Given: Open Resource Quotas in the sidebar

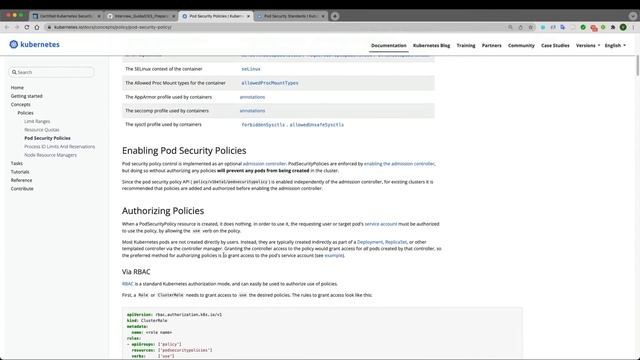Looking at the screenshot, I should [42, 130].
